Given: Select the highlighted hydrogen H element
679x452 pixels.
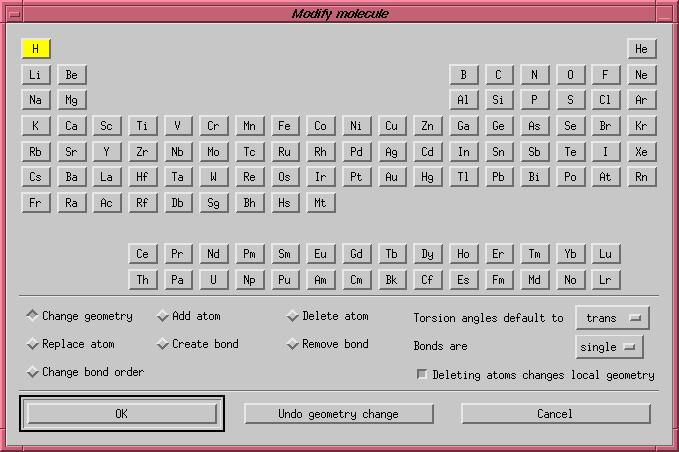Looking at the screenshot, I should 35,48.
